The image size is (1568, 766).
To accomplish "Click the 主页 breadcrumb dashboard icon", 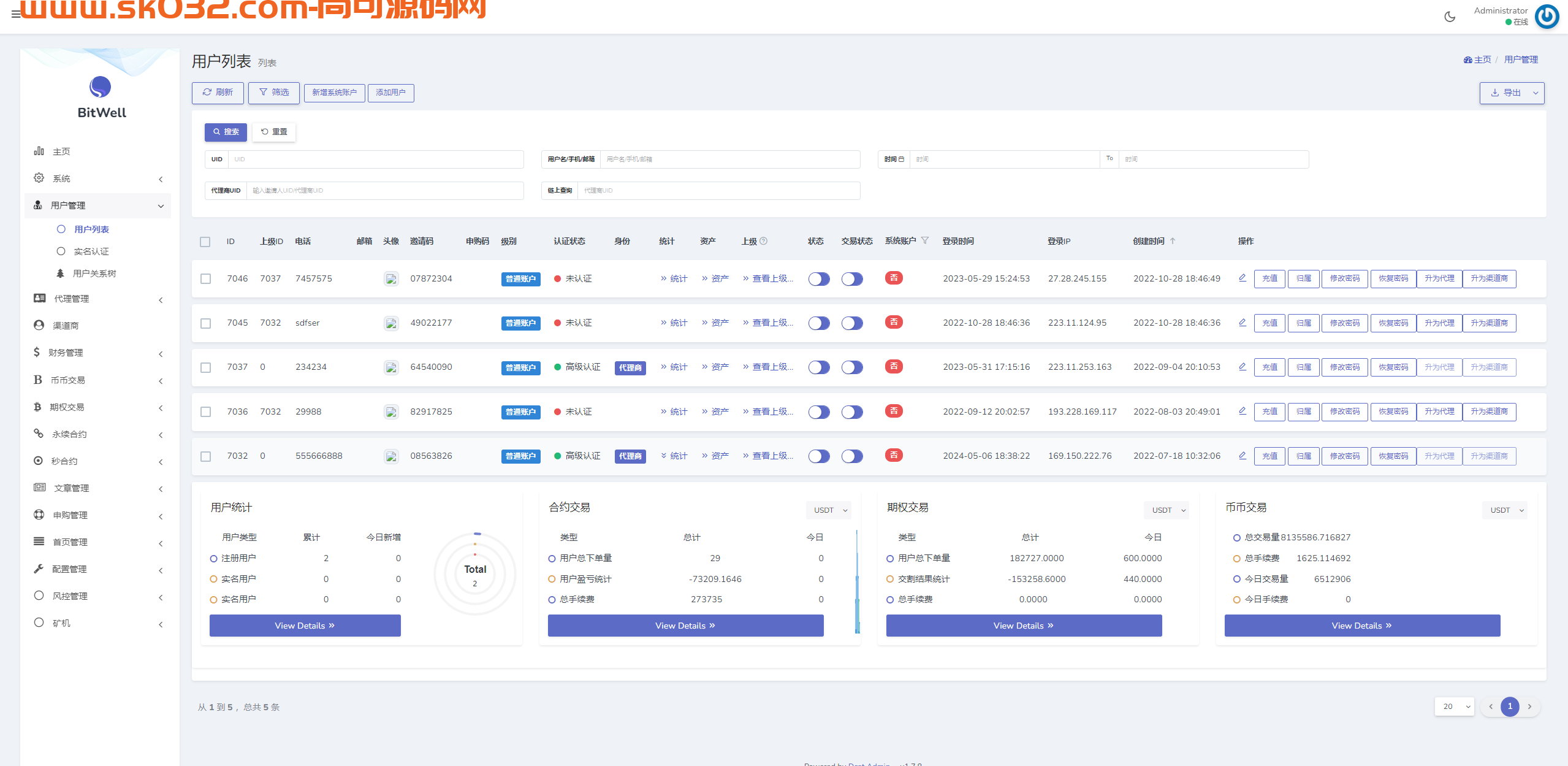I will point(1468,59).
